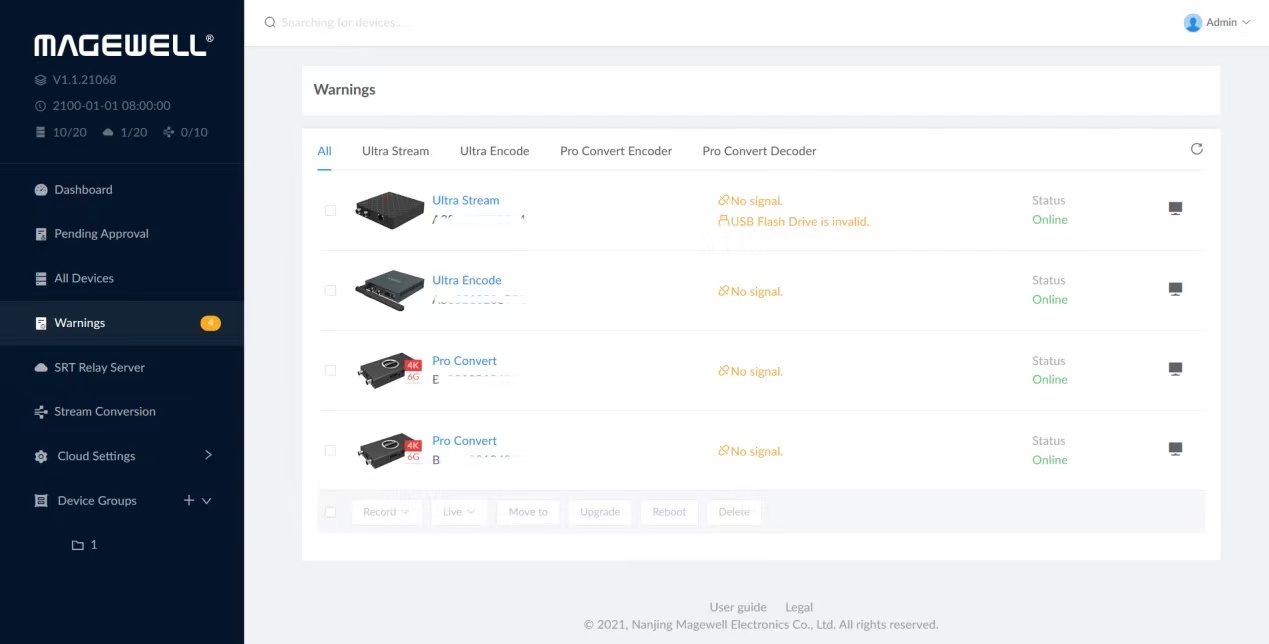Click the monitor icon in the Ultra Encode row

(x=1175, y=289)
